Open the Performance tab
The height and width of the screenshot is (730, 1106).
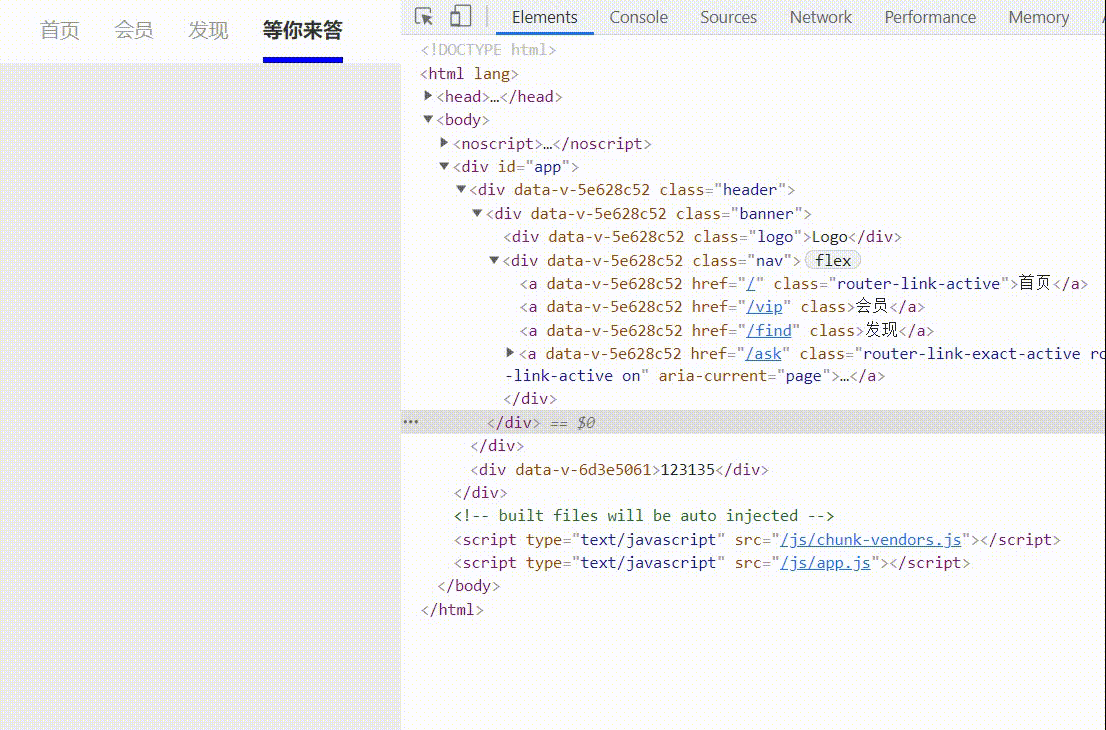coord(930,17)
